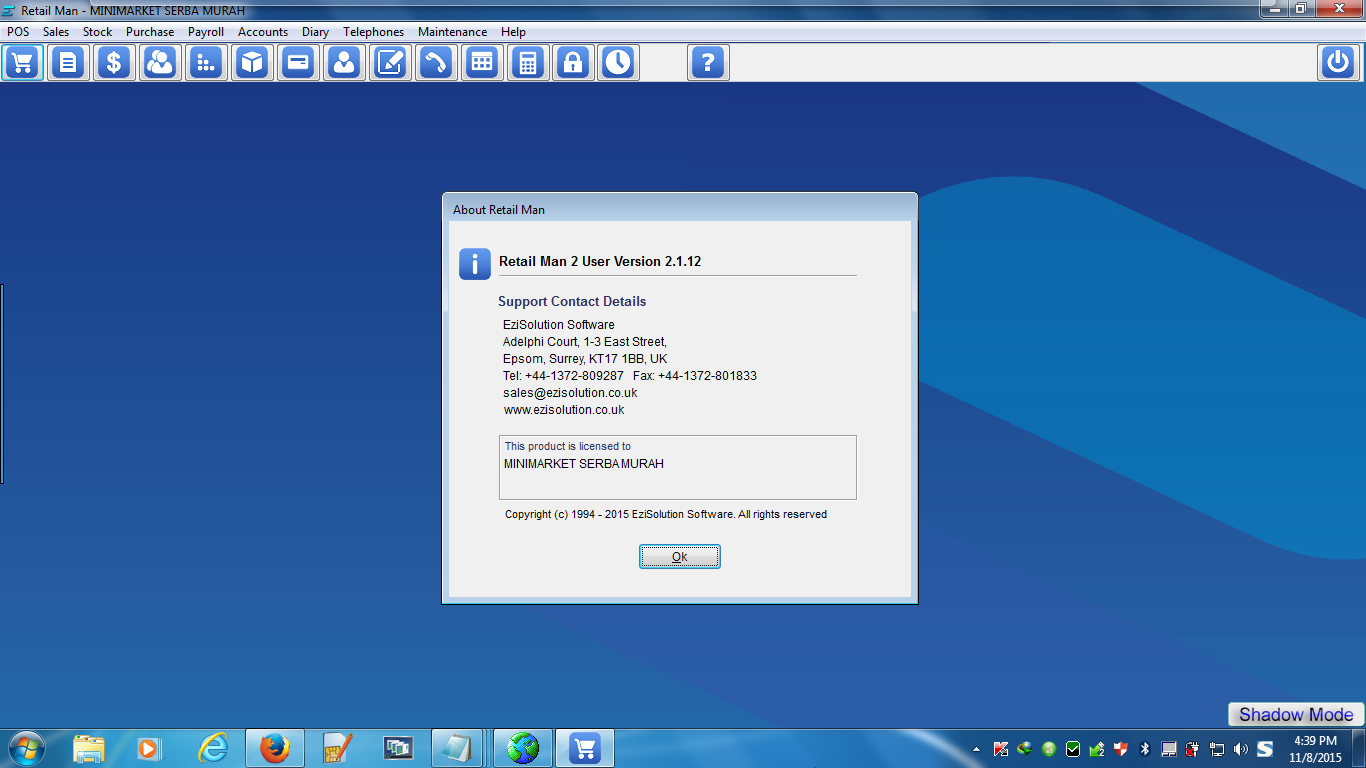
Task: Click the Shadow Mode label
Action: tap(1295, 714)
